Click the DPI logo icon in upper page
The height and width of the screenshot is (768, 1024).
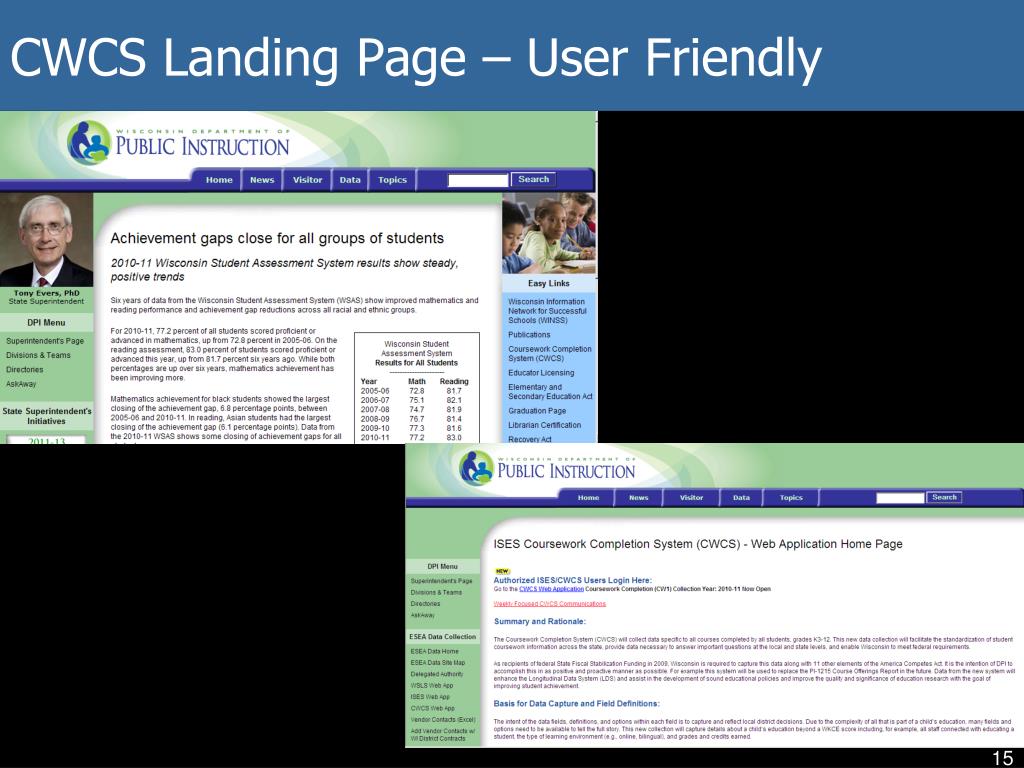pyautogui.click(x=89, y=142)
